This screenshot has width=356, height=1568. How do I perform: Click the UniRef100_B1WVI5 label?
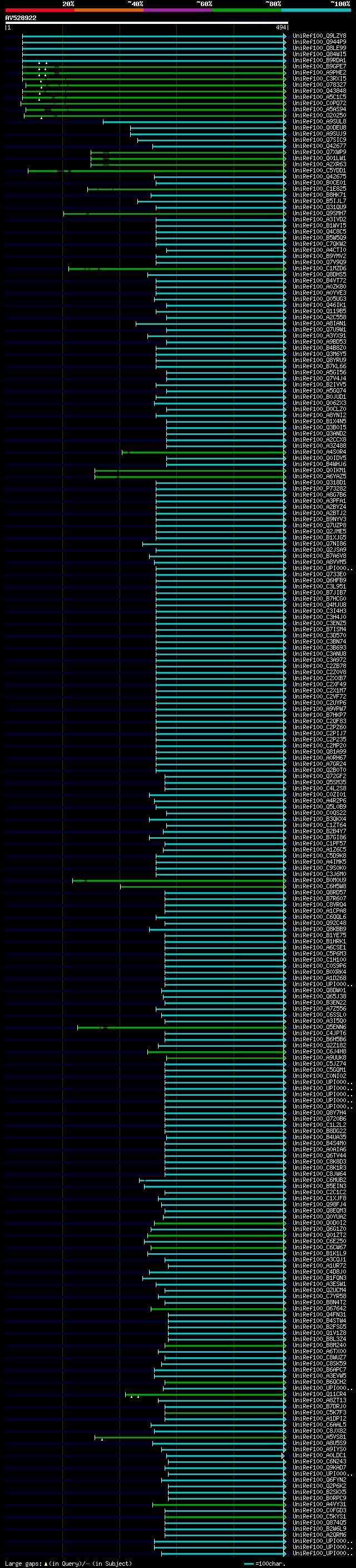click(x=319, y=226)
